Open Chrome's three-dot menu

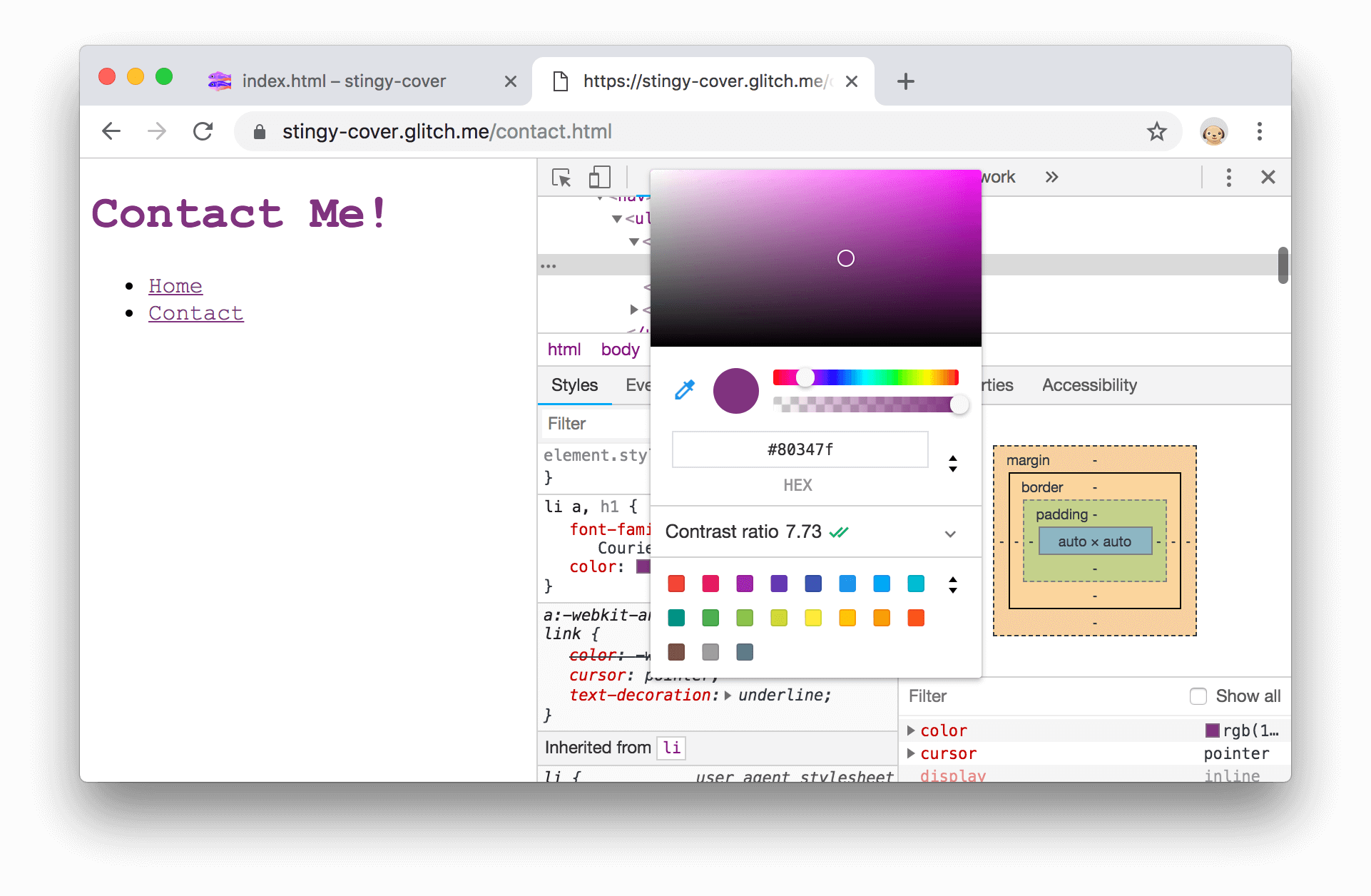pyautogui.click(x=1260, y=131)
